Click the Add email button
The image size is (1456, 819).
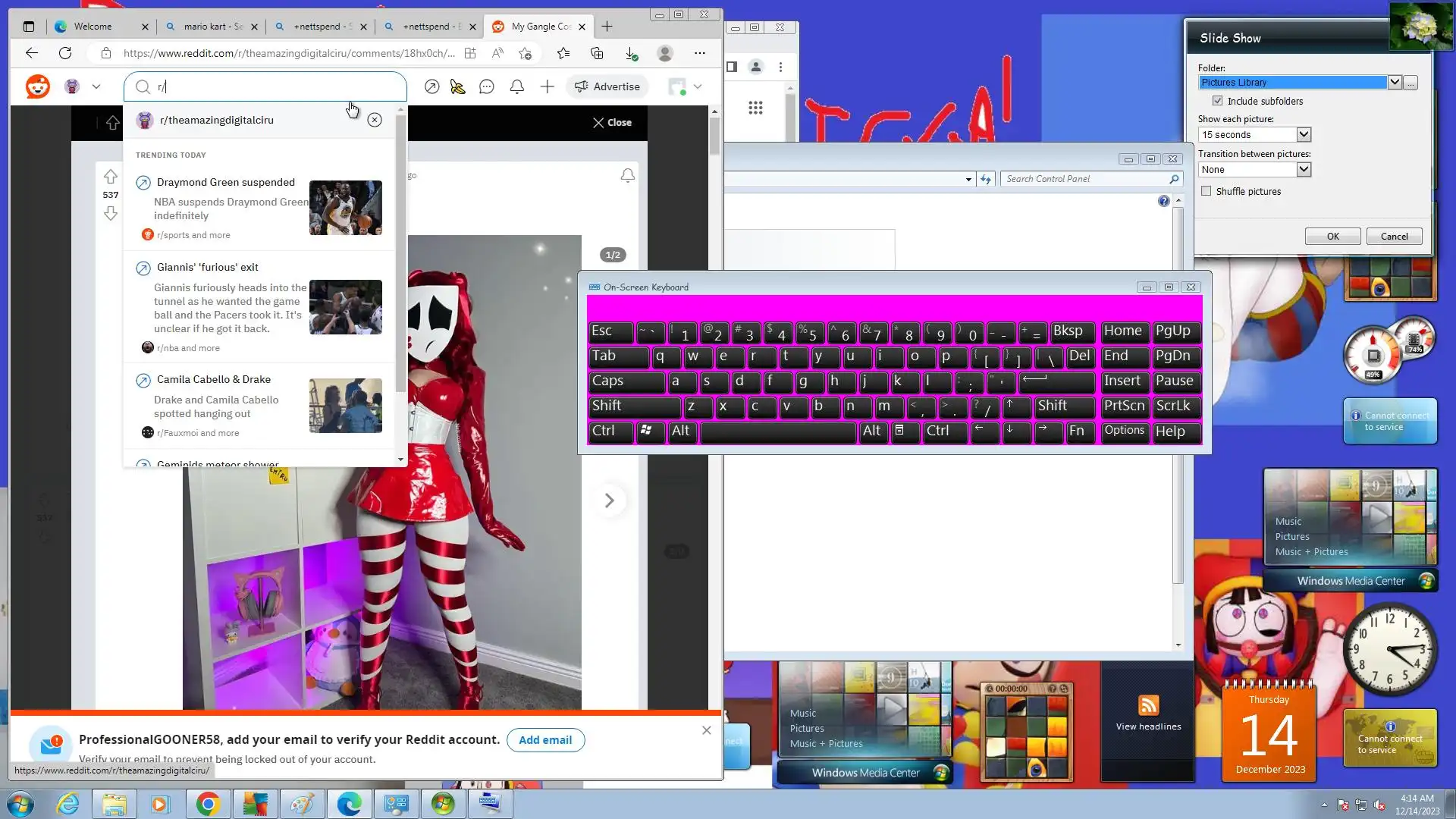545,740
